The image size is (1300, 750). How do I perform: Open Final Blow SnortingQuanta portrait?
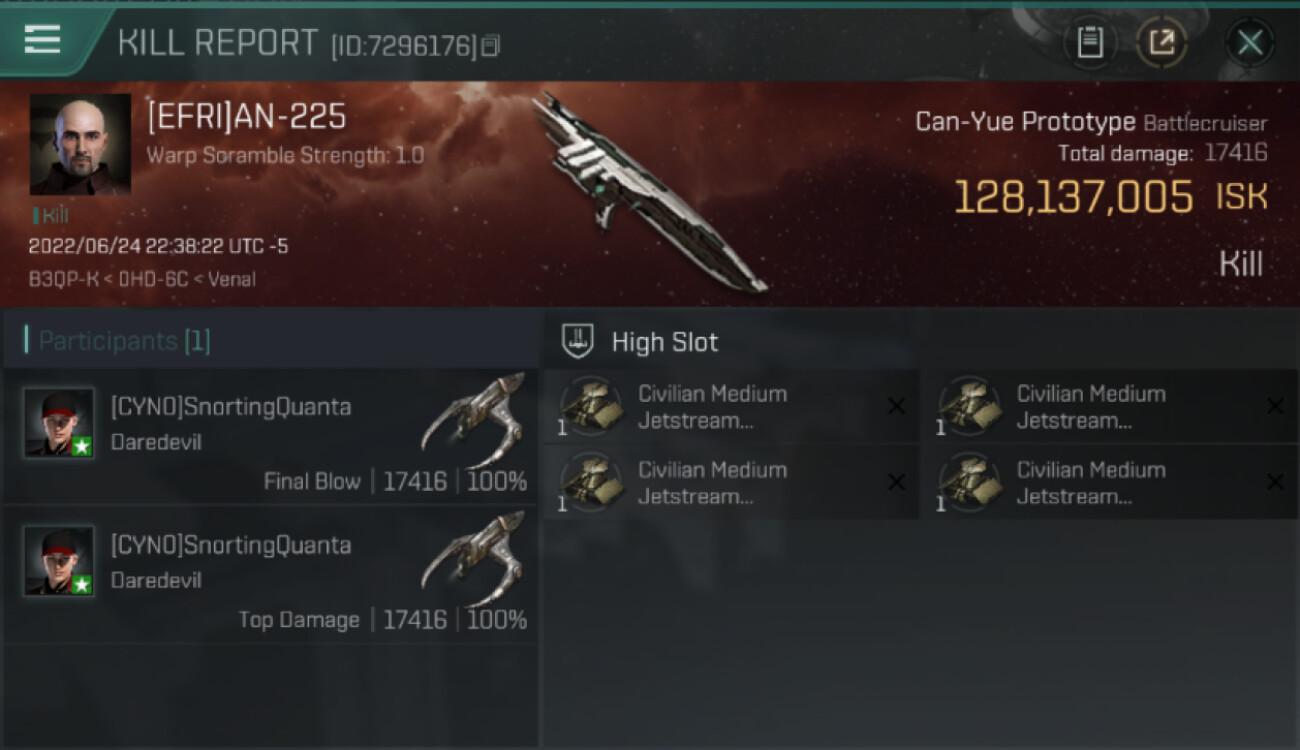[60, 422]
